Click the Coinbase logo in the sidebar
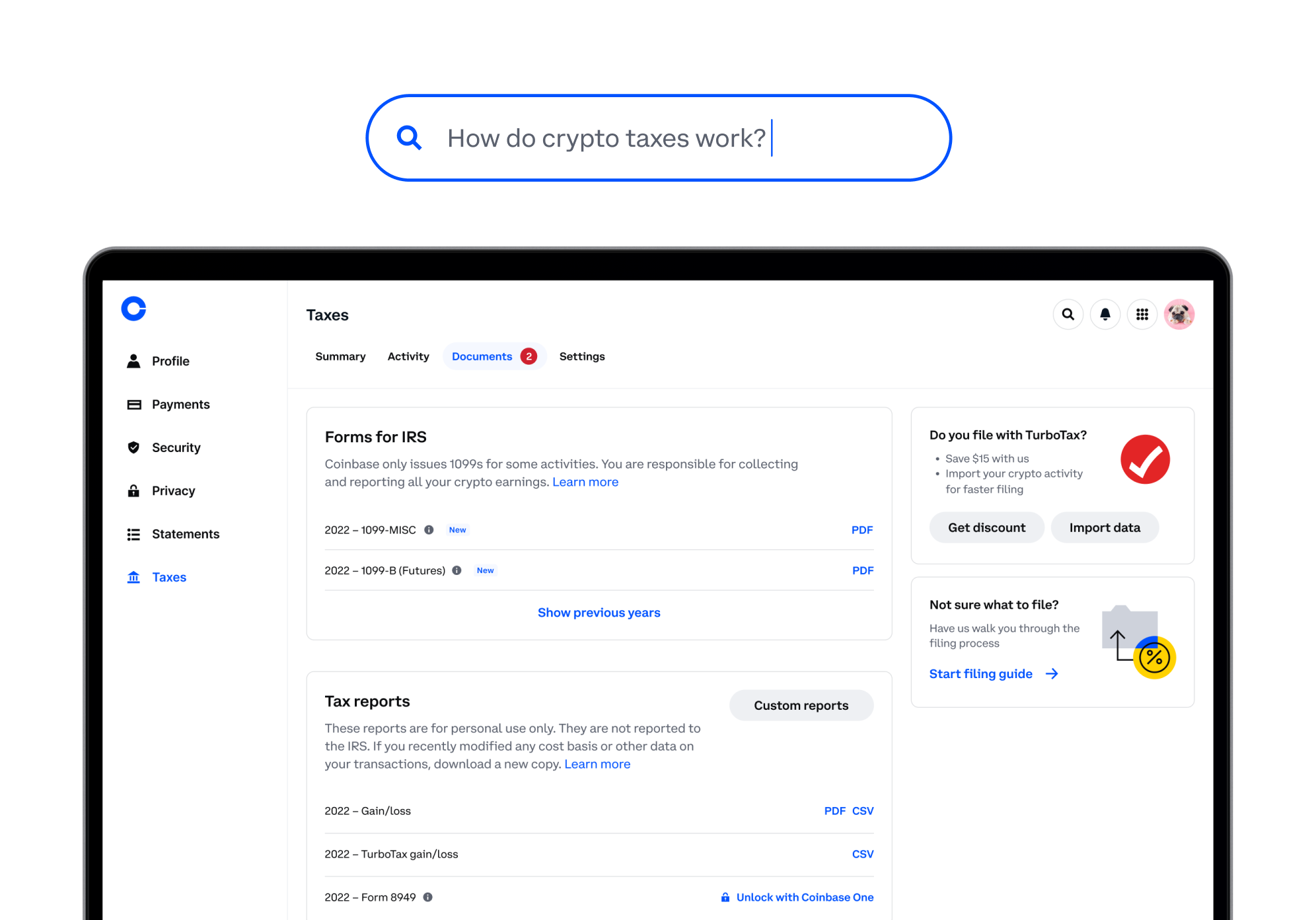This screenshot has width=1316, height=920. click(x=133, y=309)
